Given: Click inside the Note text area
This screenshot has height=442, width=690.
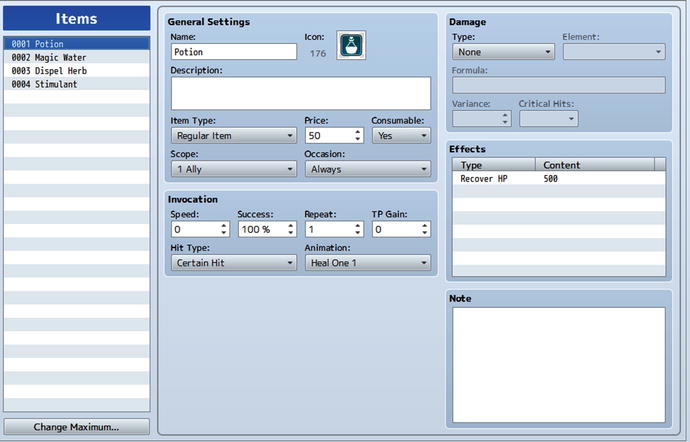Looking at the screenshot, I should coord(559,365).
